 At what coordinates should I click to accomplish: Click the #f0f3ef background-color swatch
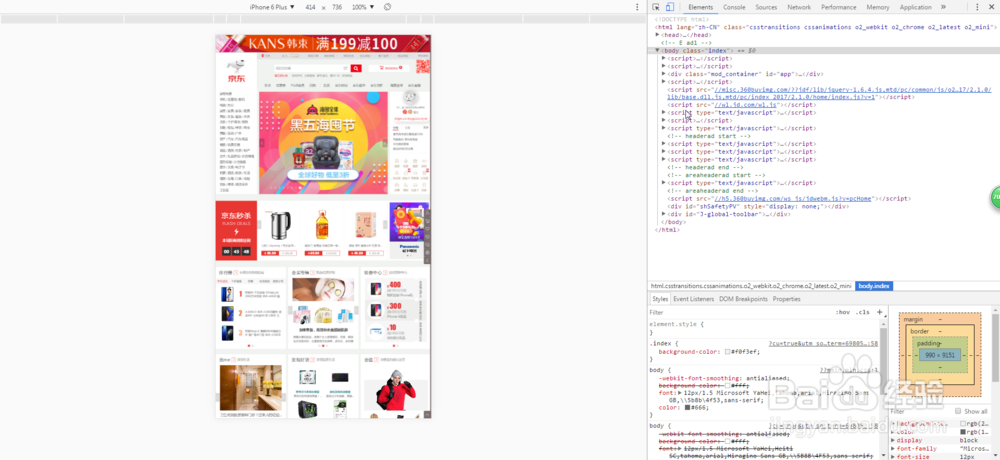click(728, 352)
